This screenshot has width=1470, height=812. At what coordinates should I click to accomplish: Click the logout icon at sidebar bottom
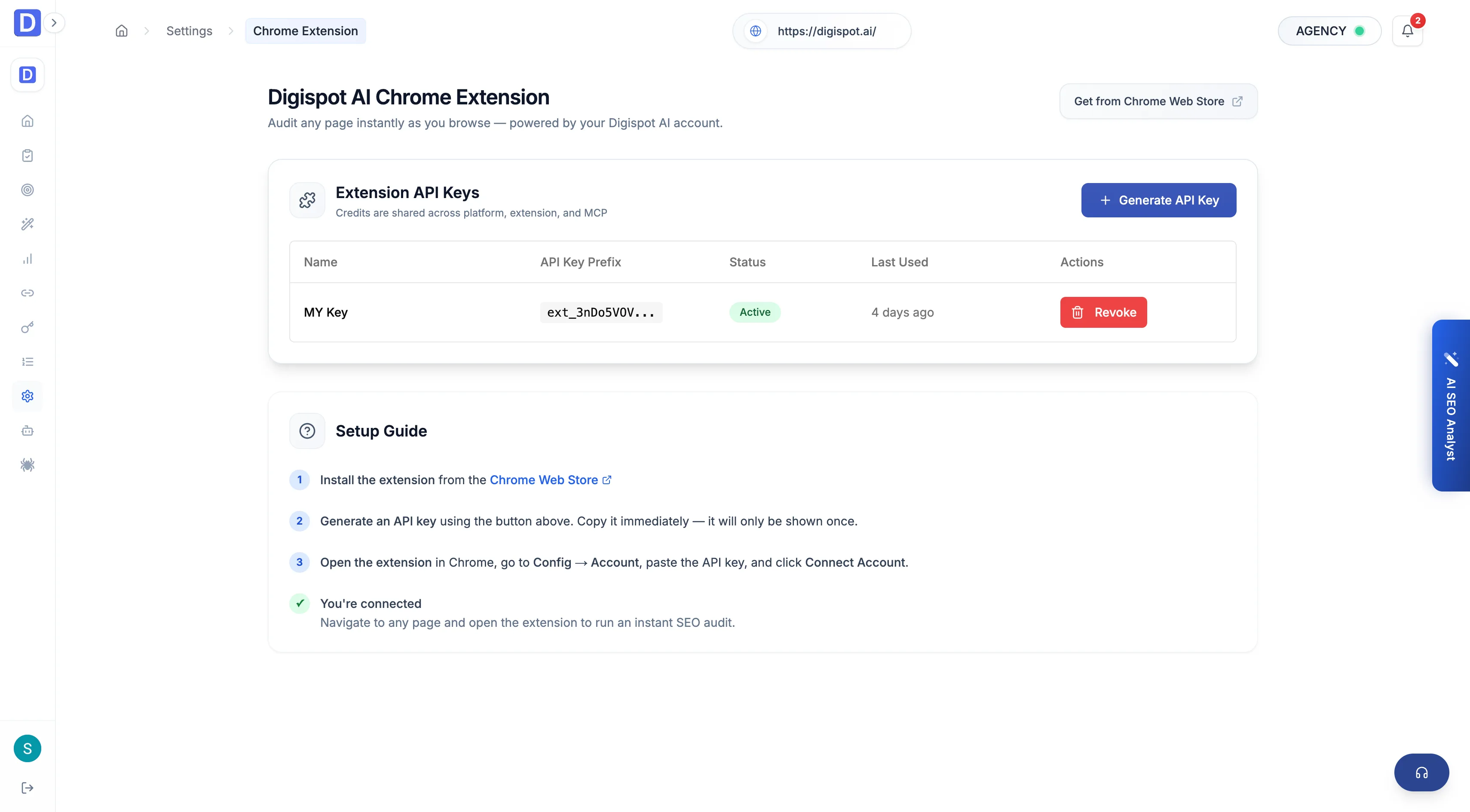(x=28, y=788)
